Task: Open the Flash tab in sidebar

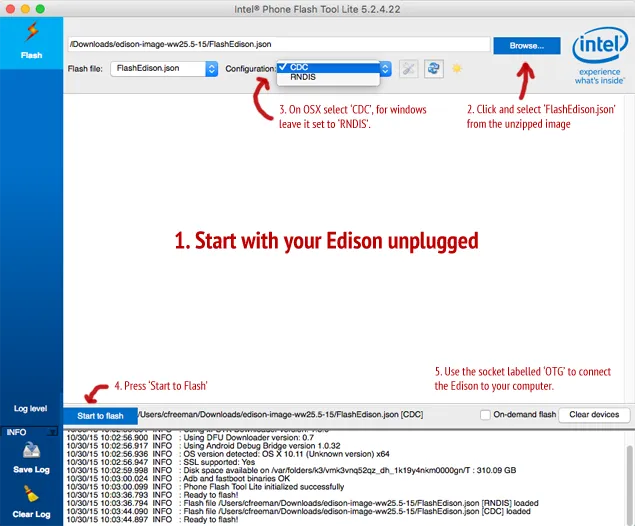Action: coord(32,43)
